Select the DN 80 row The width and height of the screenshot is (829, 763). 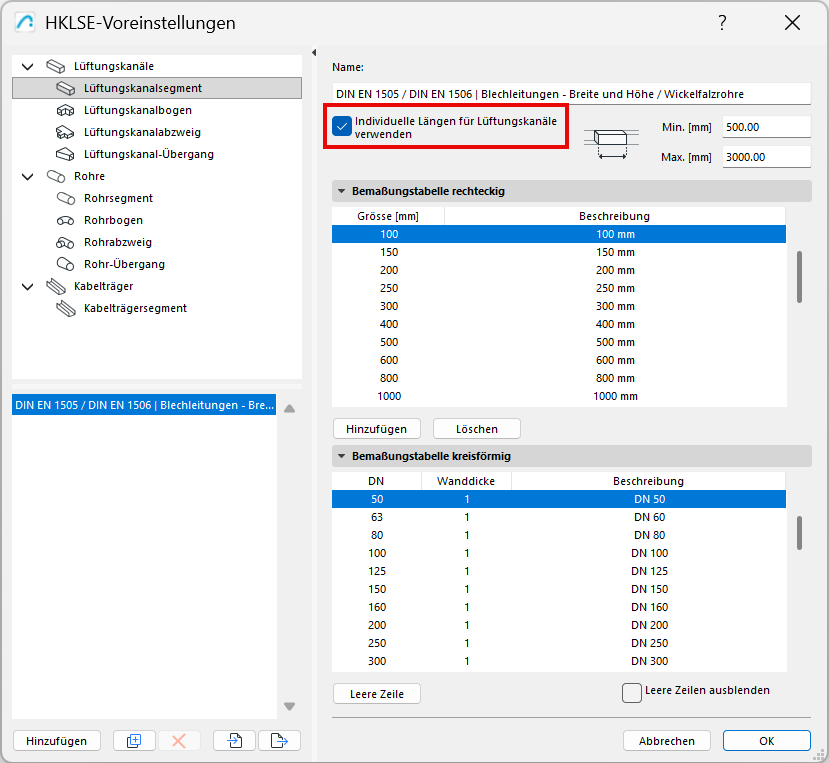pos(559,535)
